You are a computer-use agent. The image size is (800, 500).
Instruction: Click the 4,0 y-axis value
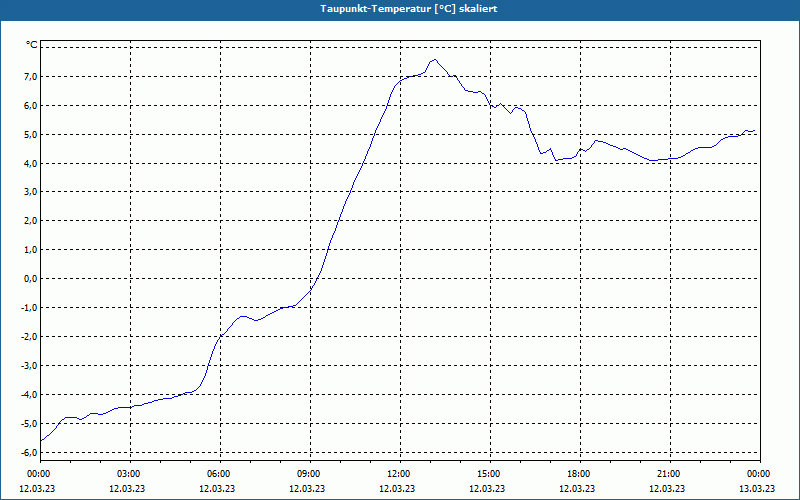(30, 163)
